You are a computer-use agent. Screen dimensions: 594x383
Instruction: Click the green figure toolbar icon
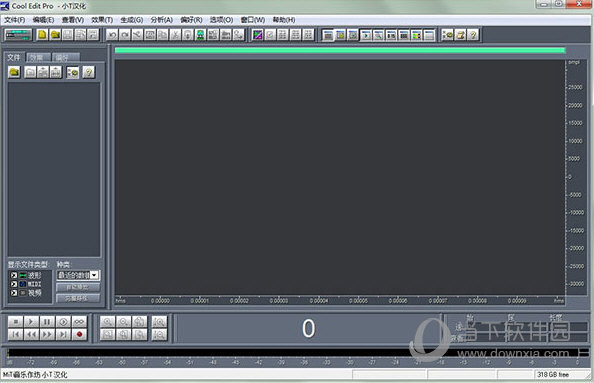click(200, 35)
